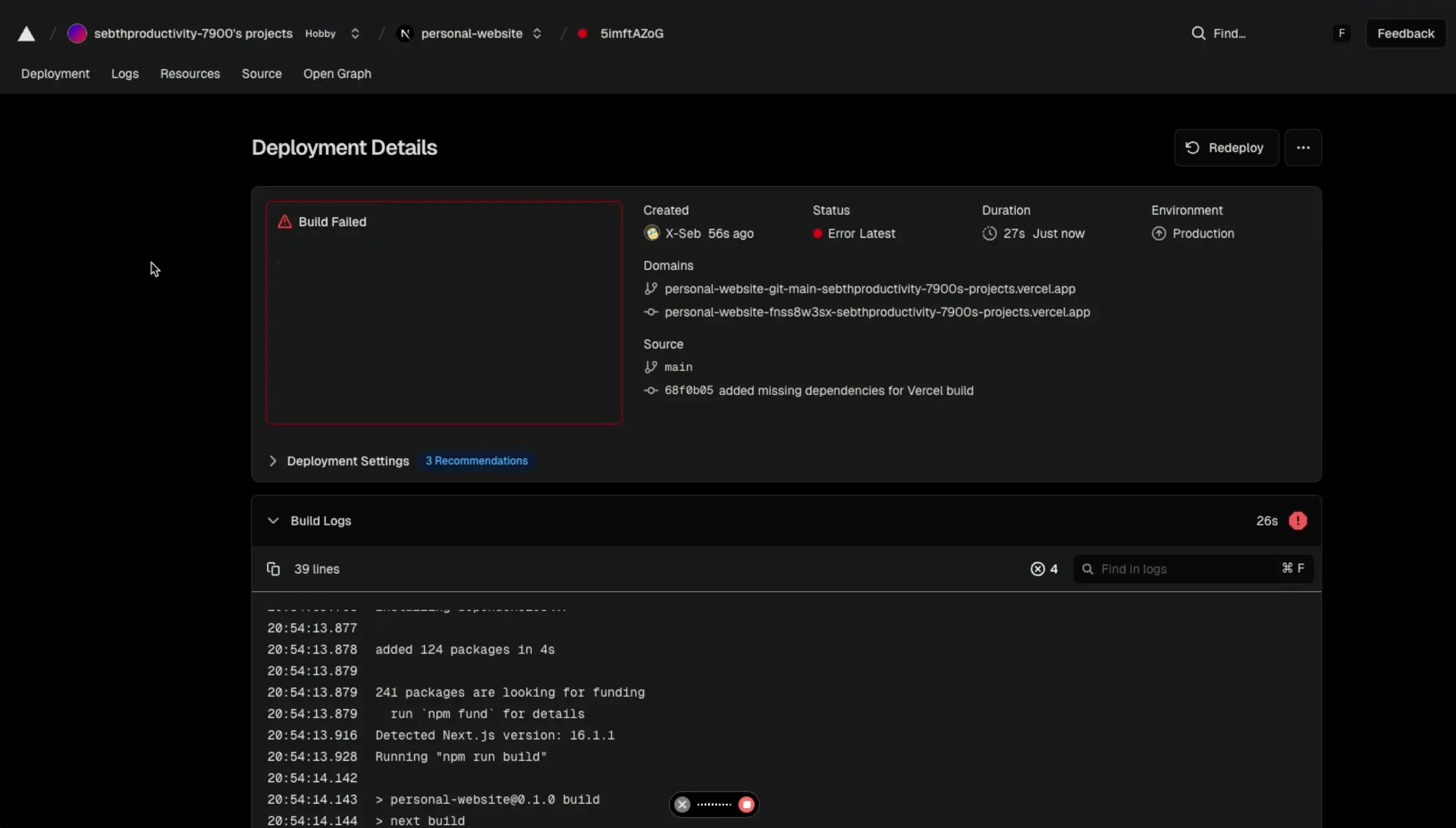The image size is (1456, 828).
Task: Copy build logs with copy icon
Action: tap(273, 569)
